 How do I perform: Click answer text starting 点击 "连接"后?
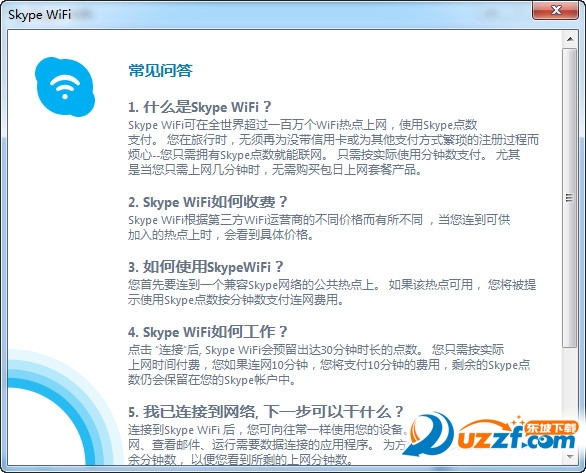(329, 365)
